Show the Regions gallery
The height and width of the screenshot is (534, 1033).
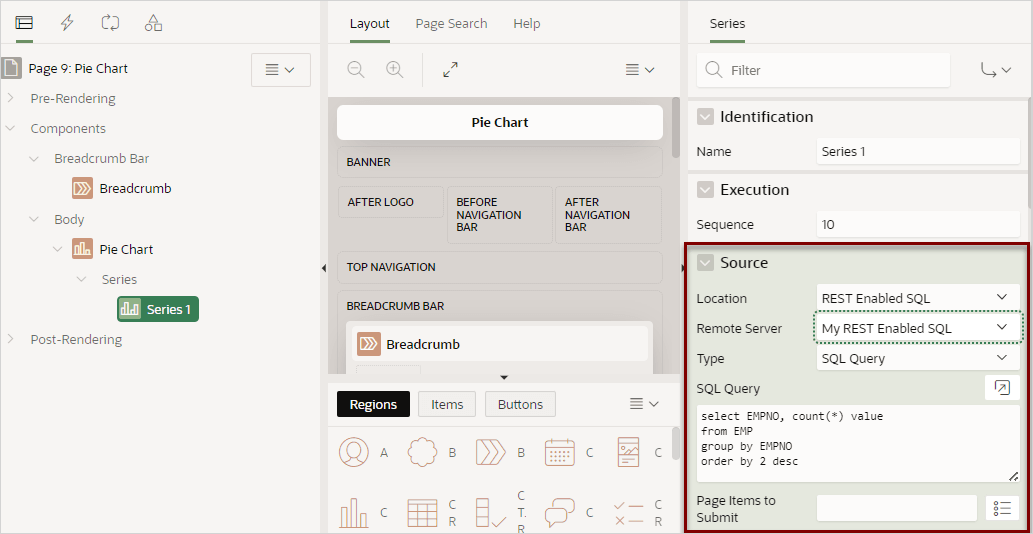point(373,404)
